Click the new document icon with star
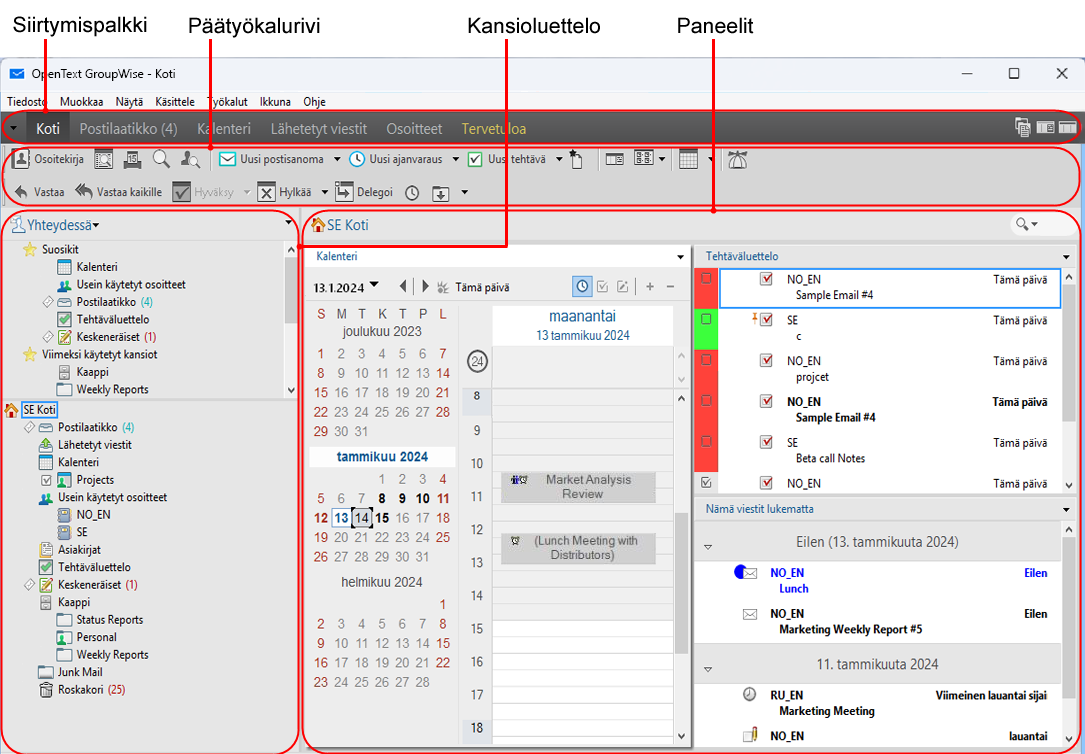Screen dimensions: 1085x754 tap(576, 159)
